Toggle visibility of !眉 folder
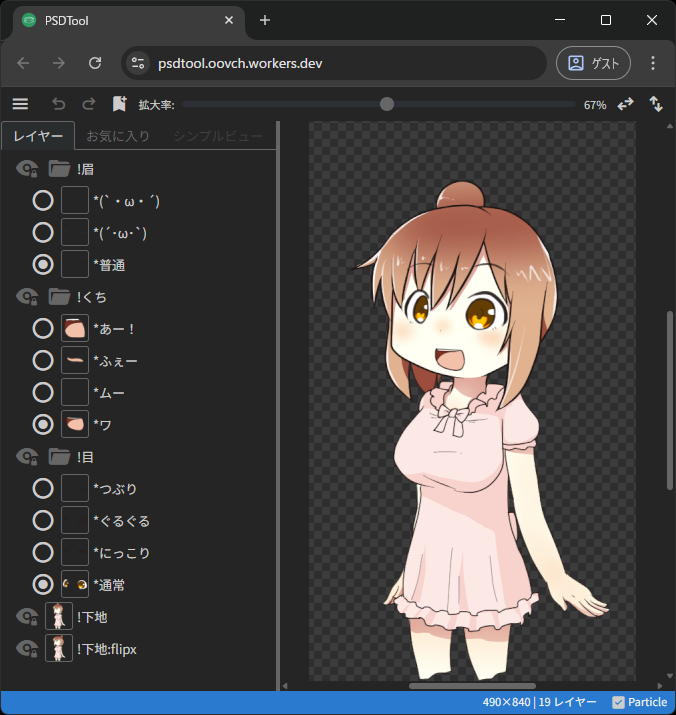This screenshot has height=715, width=676. 27,169
